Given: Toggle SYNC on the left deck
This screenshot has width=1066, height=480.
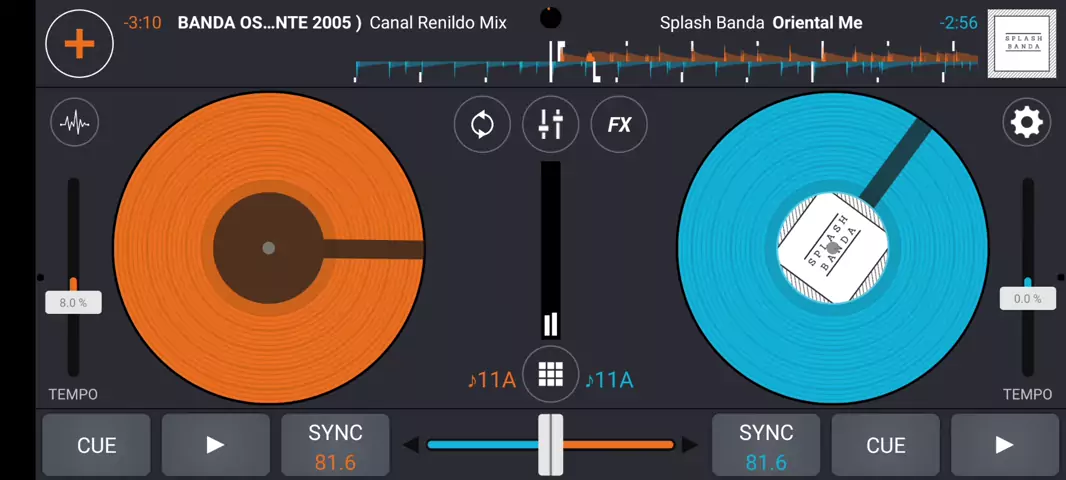Looking at the screenshot, I should pyautogui.click(x=335, y=445).
